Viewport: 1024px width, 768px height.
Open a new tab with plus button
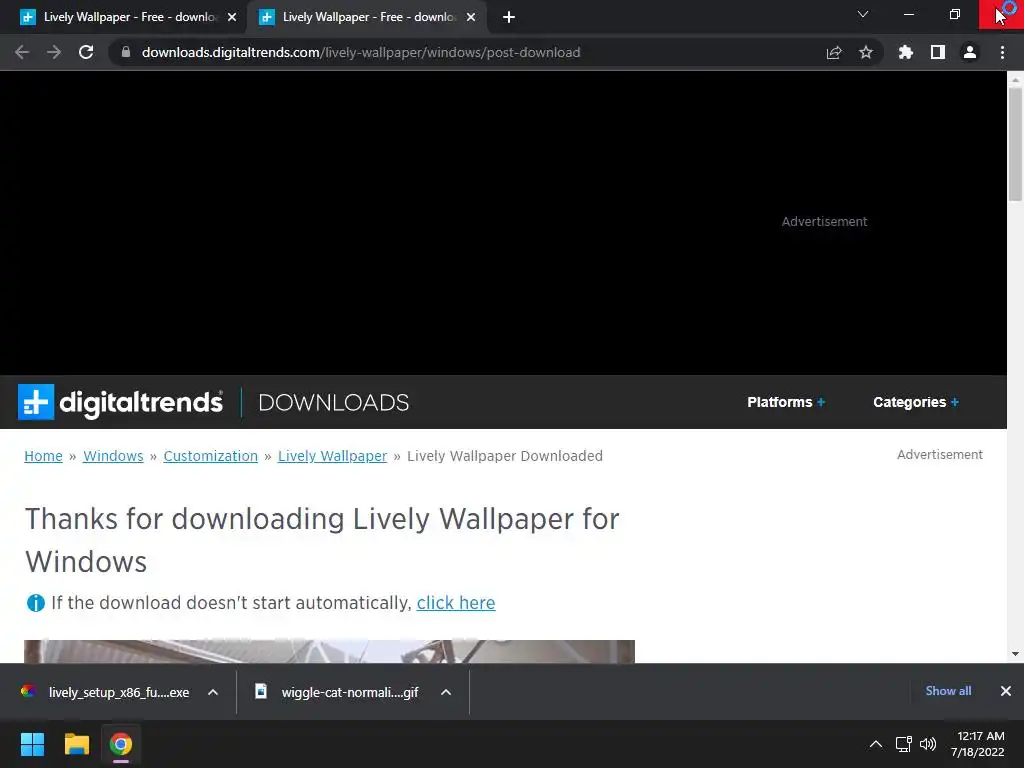509,17
